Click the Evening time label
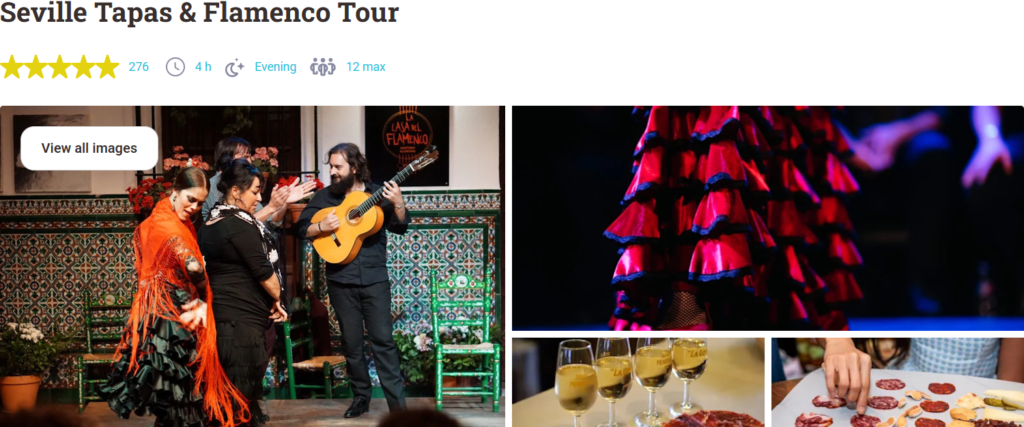Screen dimensions: 1024x427 coord(276,67)
